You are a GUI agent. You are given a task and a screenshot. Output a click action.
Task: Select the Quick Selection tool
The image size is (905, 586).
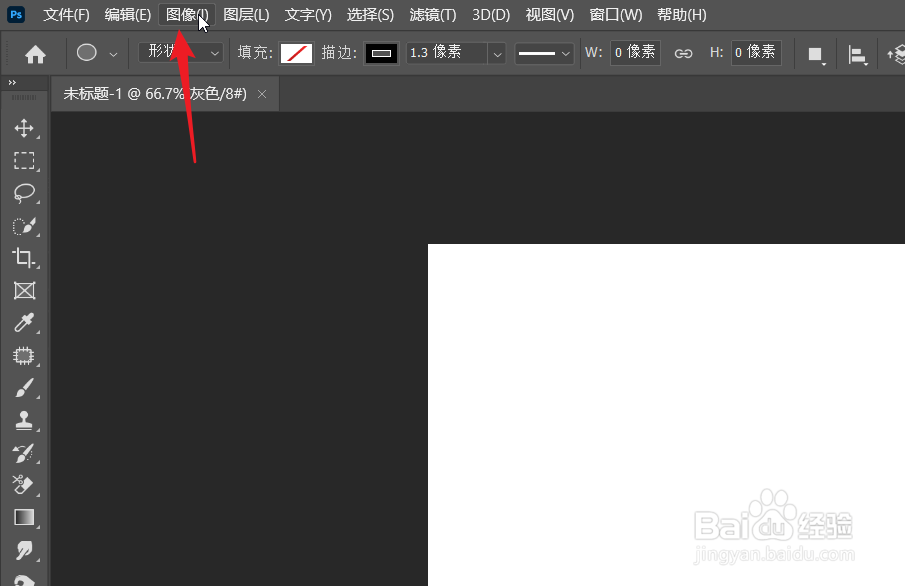[24, 226]
